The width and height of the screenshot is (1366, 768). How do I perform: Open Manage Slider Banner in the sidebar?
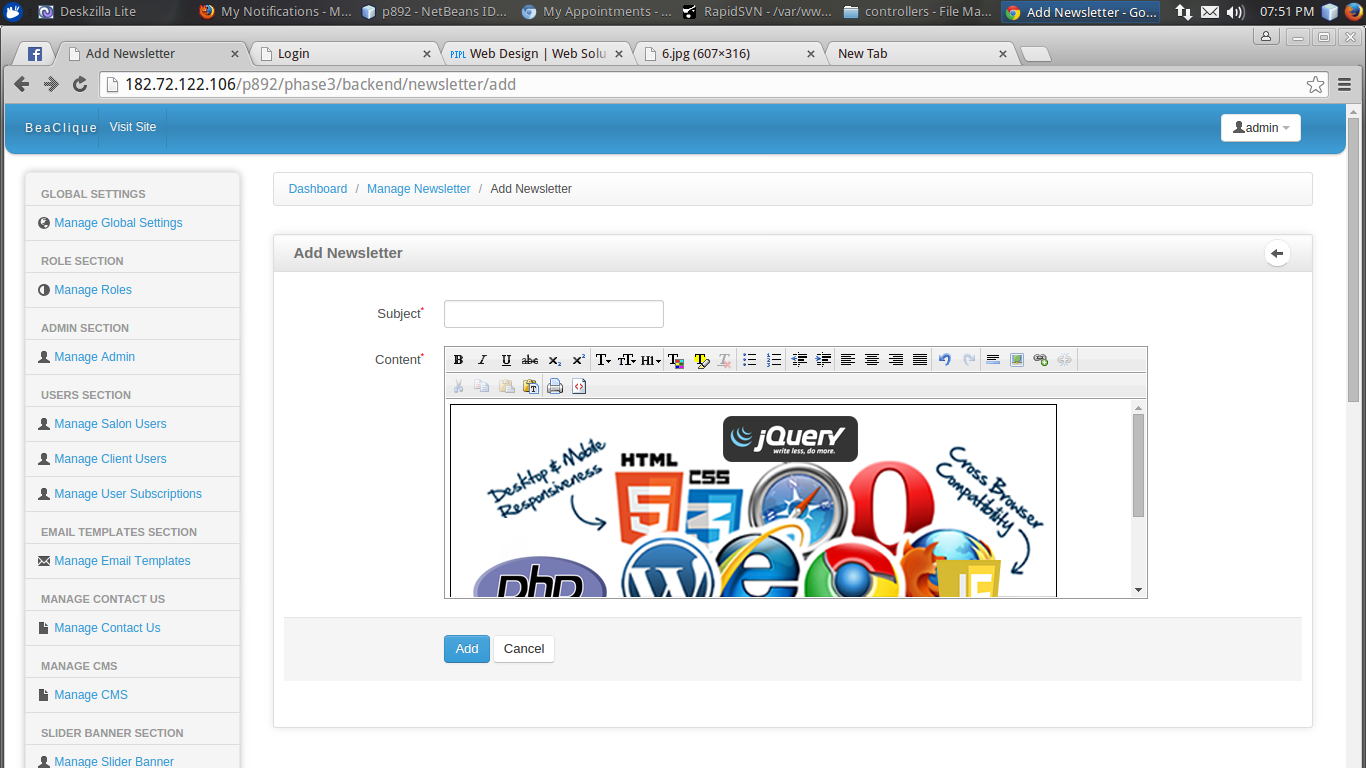pyautogui.click(x=114, y=762)
